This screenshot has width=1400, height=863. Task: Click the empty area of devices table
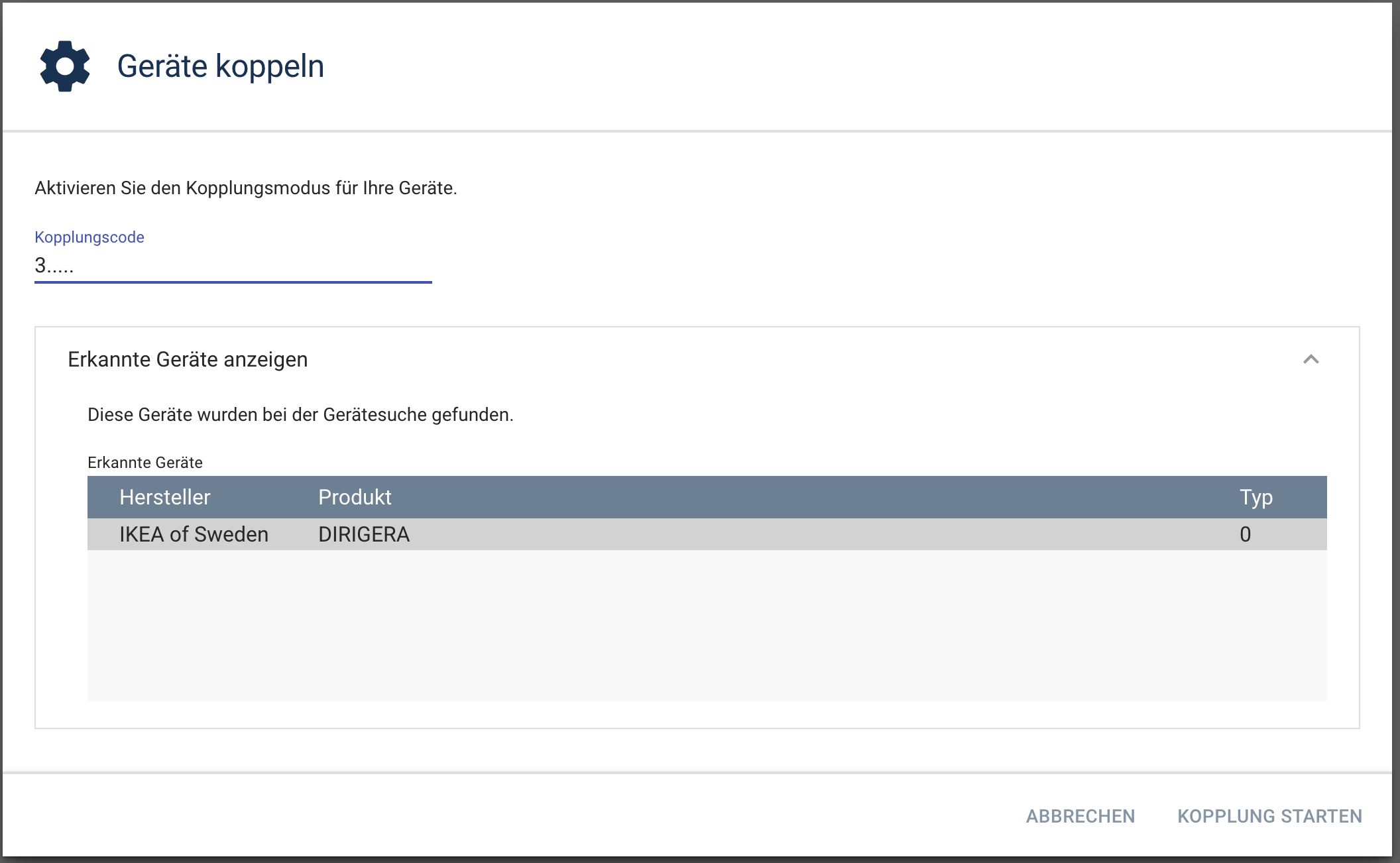tap(707, 626)
